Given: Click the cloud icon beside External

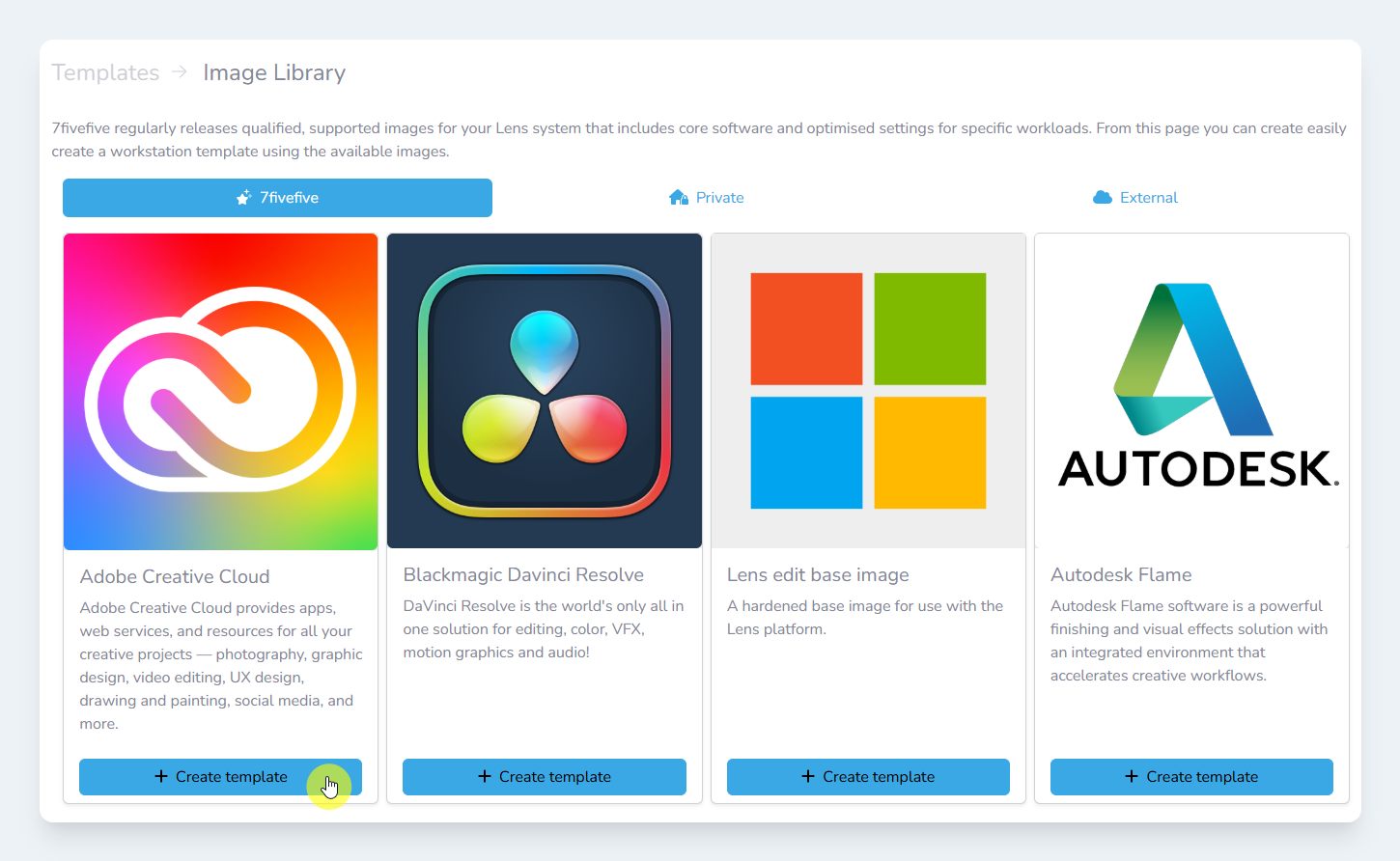Looking at the screenshot, I should [1102, 198].
